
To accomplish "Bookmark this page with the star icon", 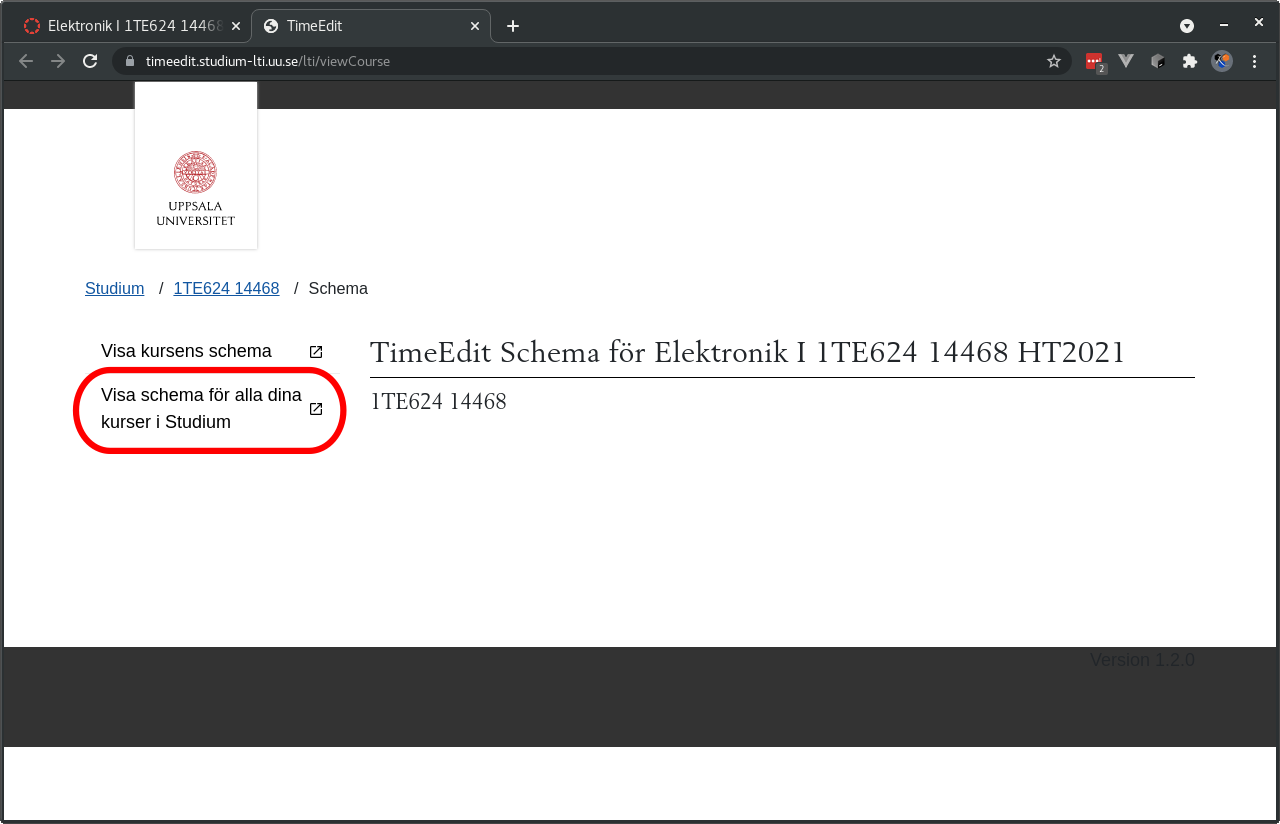I will pyautogui.click(x=1054, y=61).
